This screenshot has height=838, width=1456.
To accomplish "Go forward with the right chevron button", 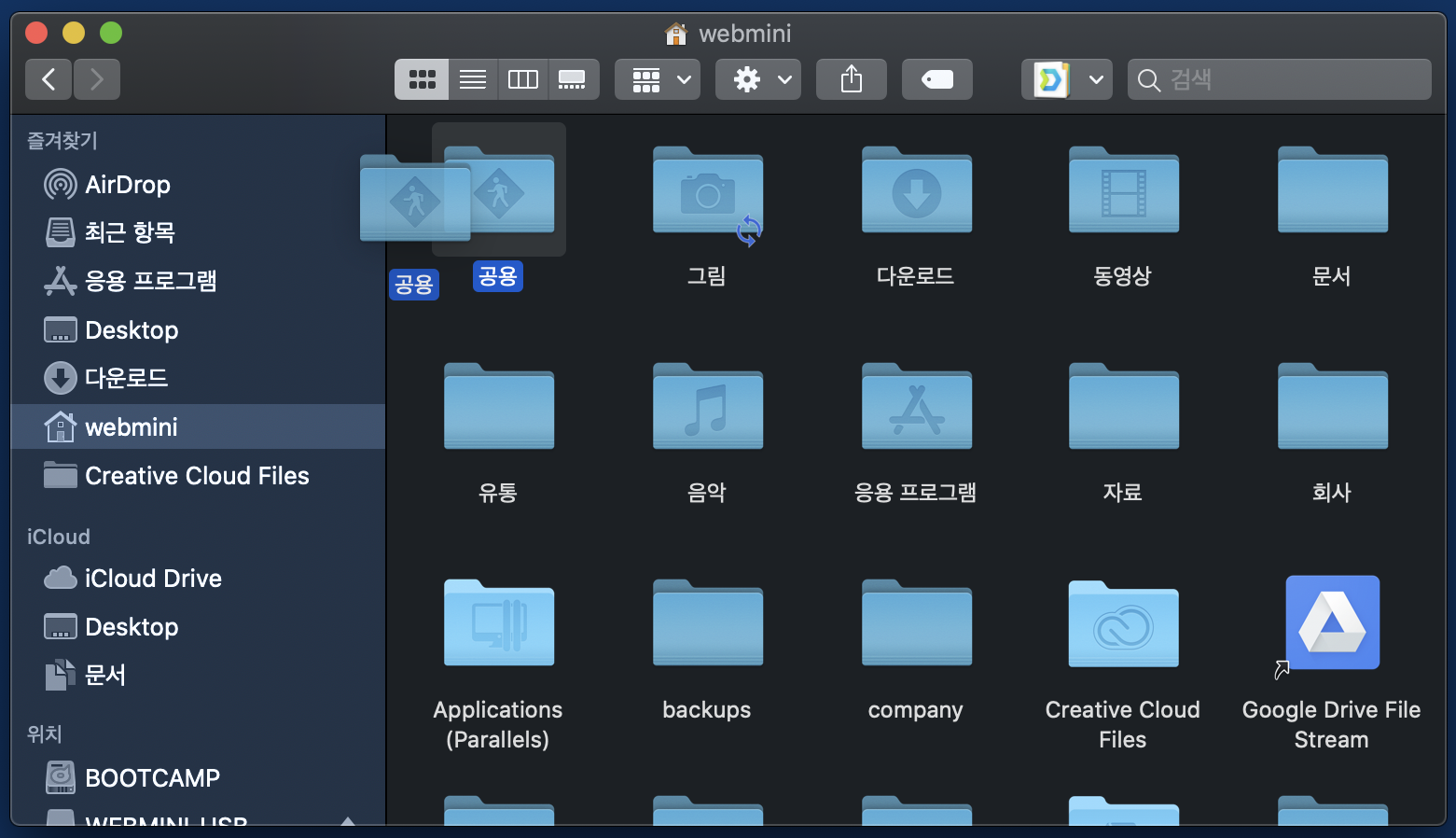I will [97, 79].
